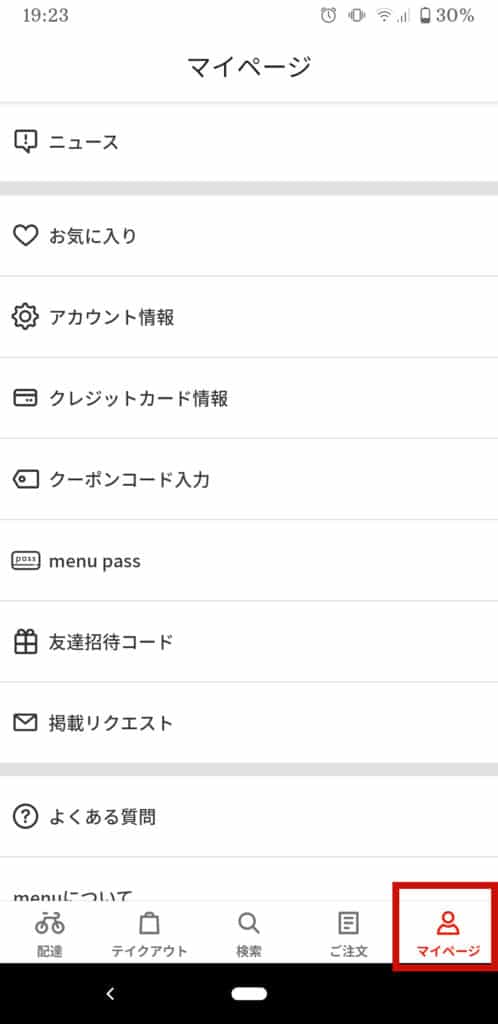This screenshot has height=1024, width=498.
Task: Open the ご注文 orders tab
Action: tap(349, 934)
